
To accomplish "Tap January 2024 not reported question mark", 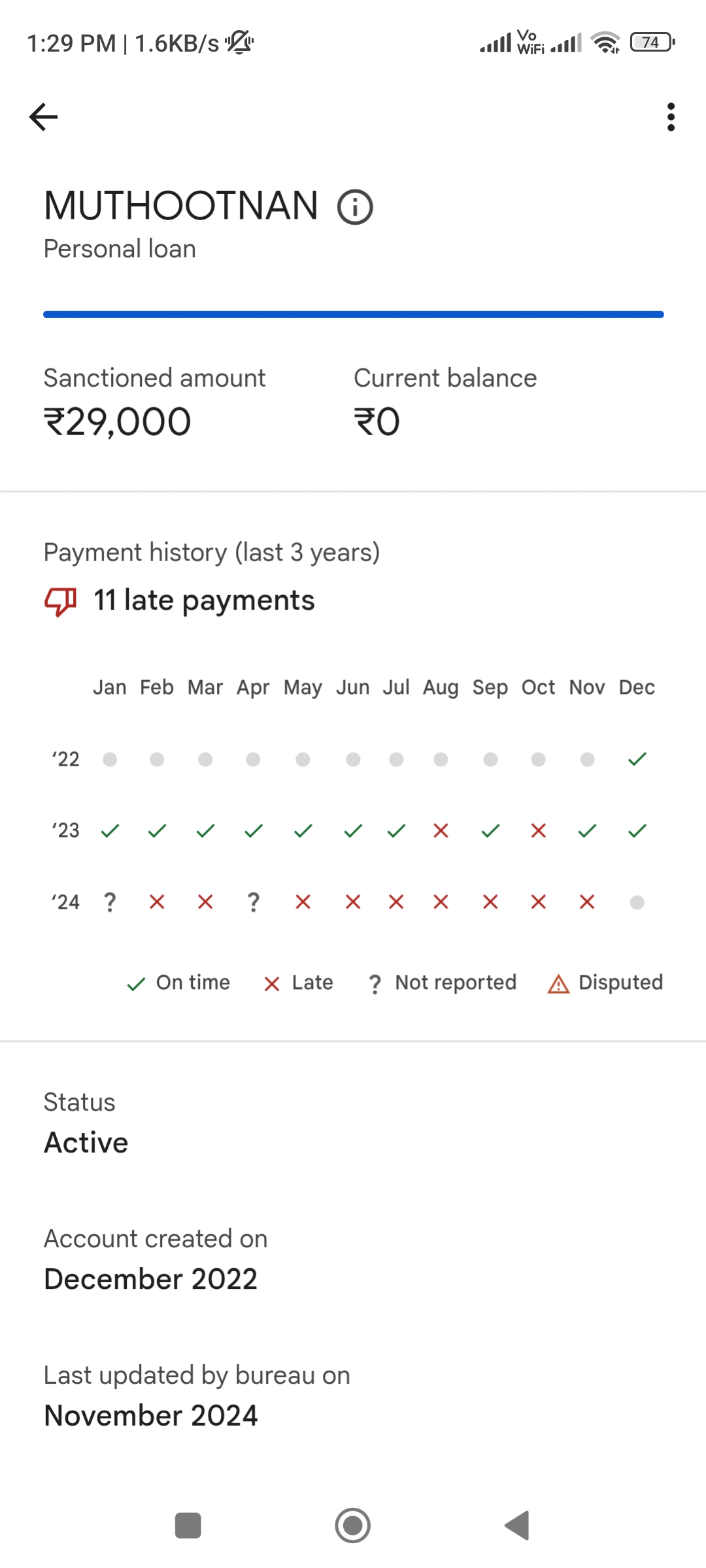I will click(x=110, y=902).
